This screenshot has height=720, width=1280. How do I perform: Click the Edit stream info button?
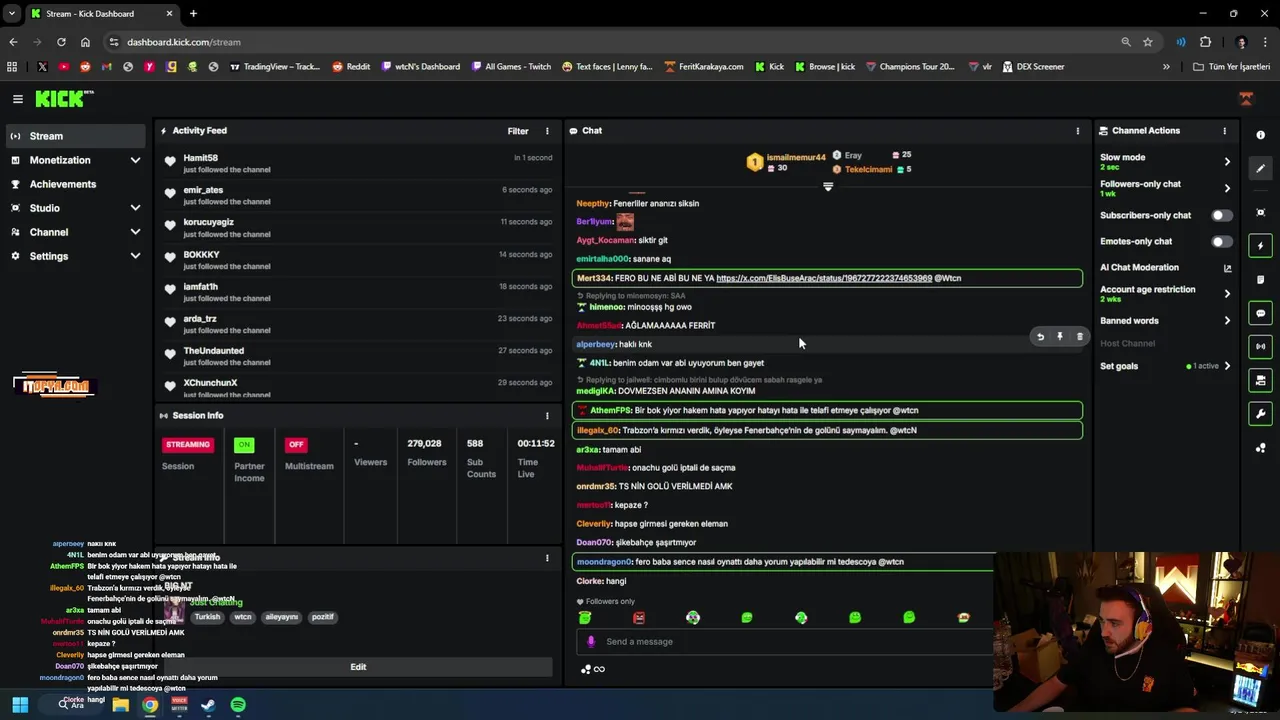358,667
